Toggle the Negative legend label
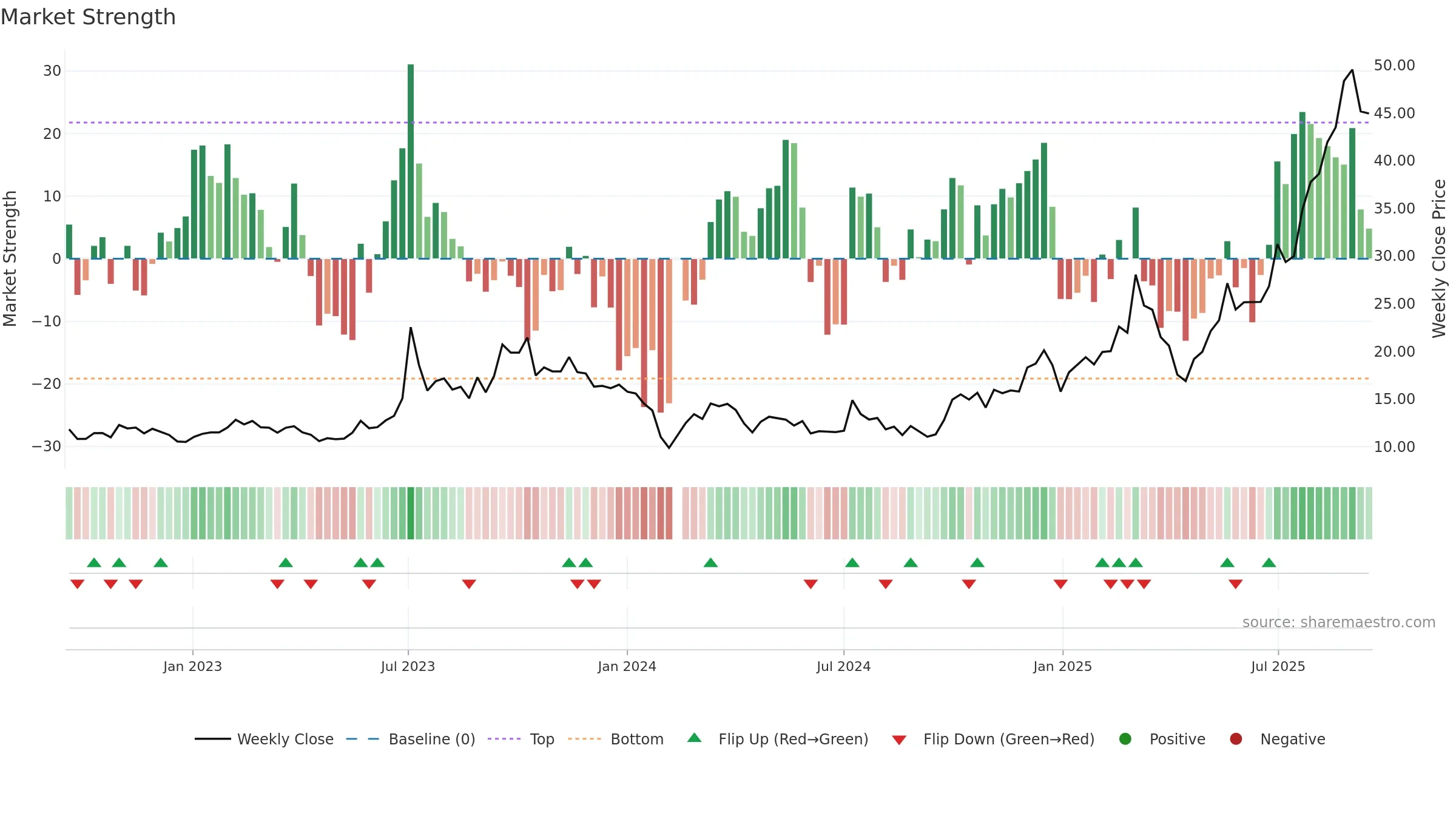1456x819 pixels. pos(1293,739)
